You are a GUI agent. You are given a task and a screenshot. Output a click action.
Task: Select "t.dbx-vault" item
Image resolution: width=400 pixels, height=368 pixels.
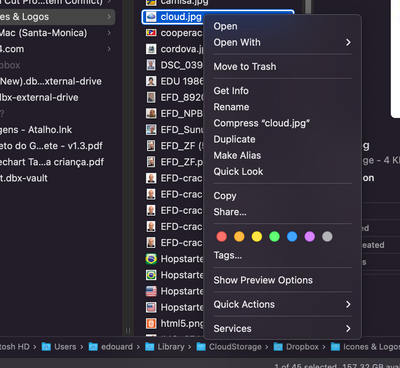point(24,178)
